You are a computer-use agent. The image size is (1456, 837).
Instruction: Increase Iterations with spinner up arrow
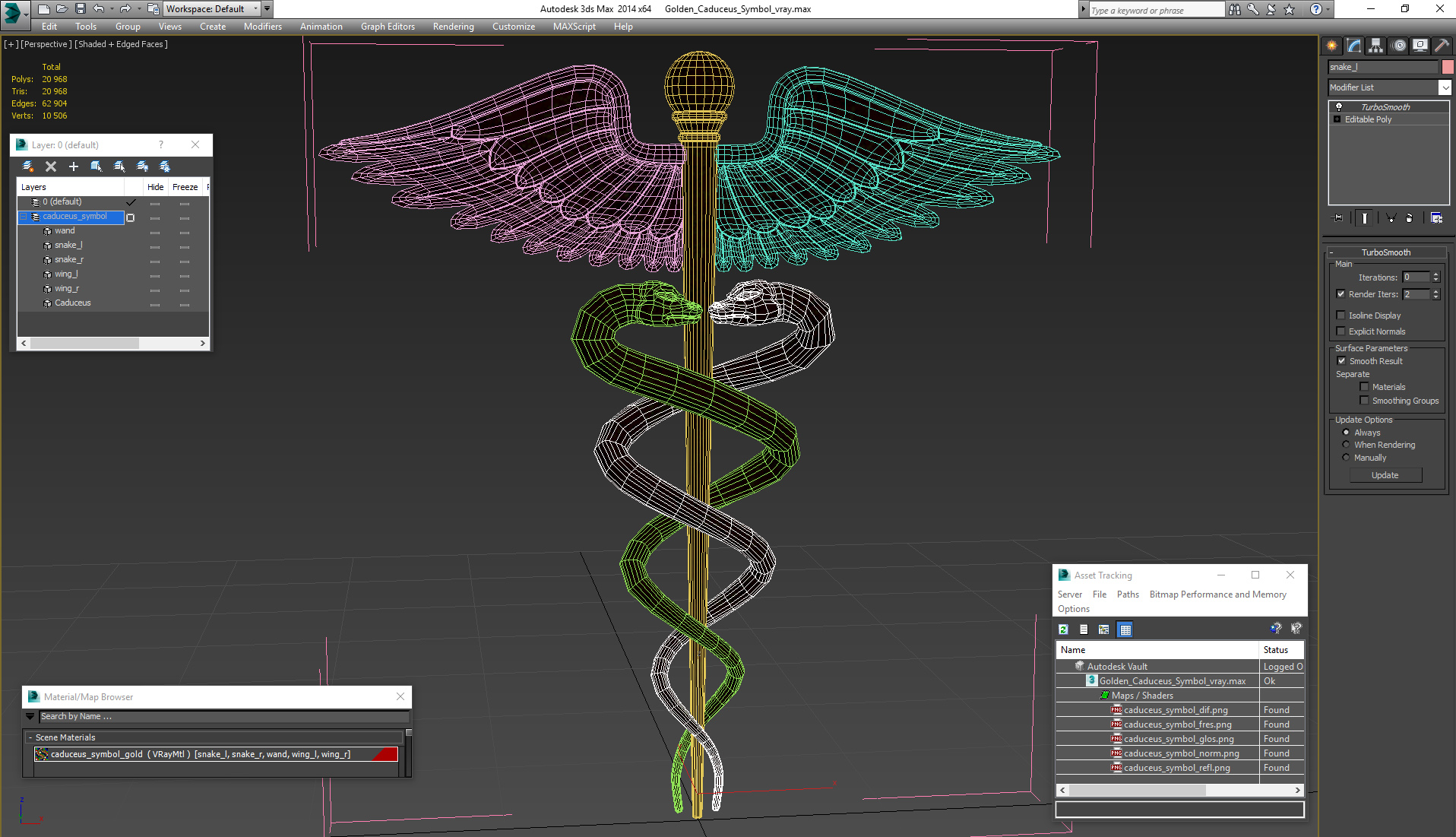[1436, 274]
